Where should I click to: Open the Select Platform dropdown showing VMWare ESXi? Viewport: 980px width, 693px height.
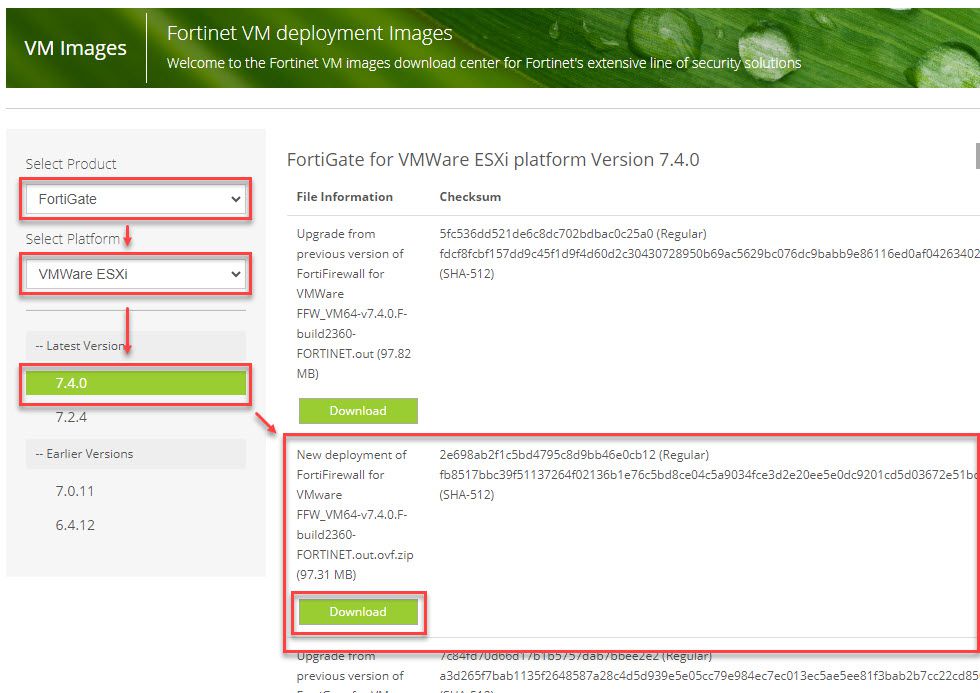135,274
